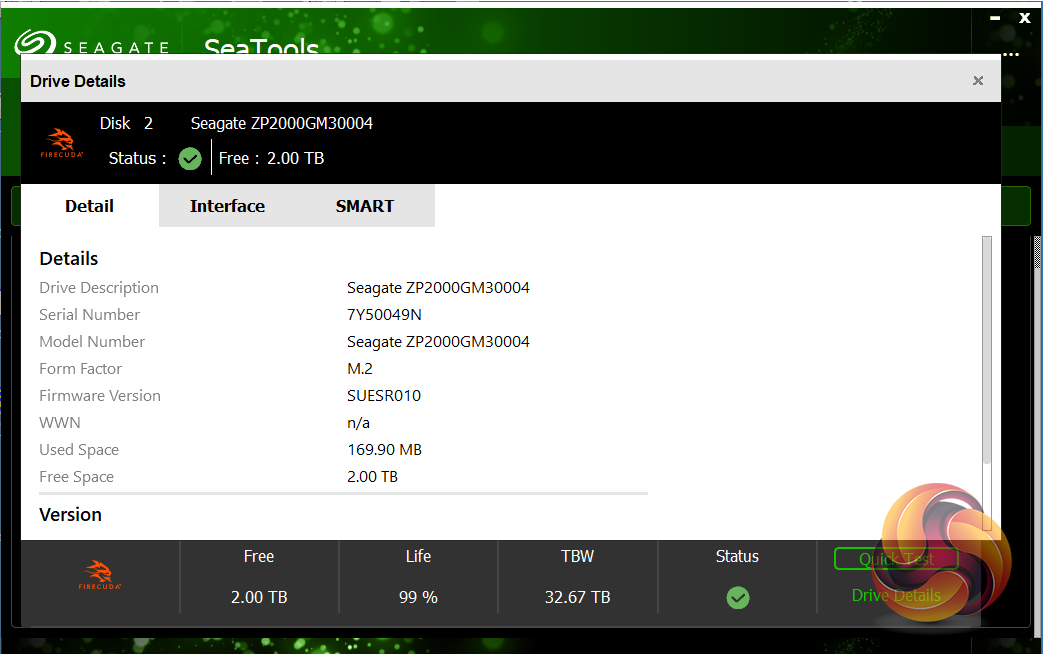Image resolution: width=1043 pixels, height=656 pixels.
Task: Click the Free Space value 2.00 TB
Action: [372, 477]
